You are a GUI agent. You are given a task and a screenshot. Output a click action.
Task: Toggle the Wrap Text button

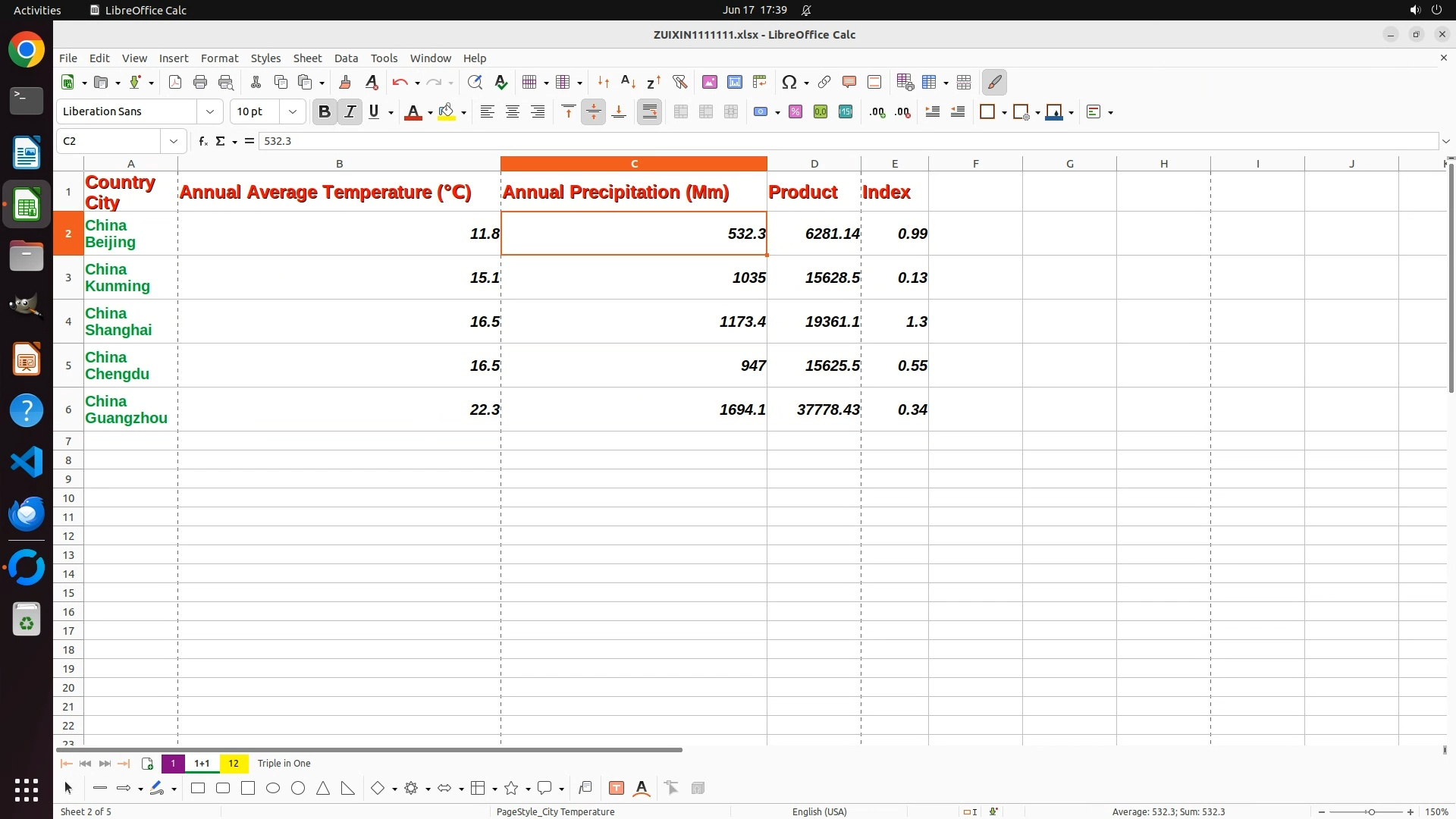point(650,111)
